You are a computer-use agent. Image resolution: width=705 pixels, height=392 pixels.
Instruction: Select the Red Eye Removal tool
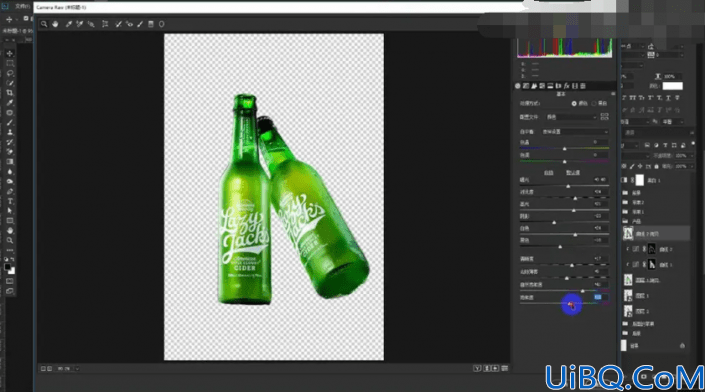click(129, 24)
